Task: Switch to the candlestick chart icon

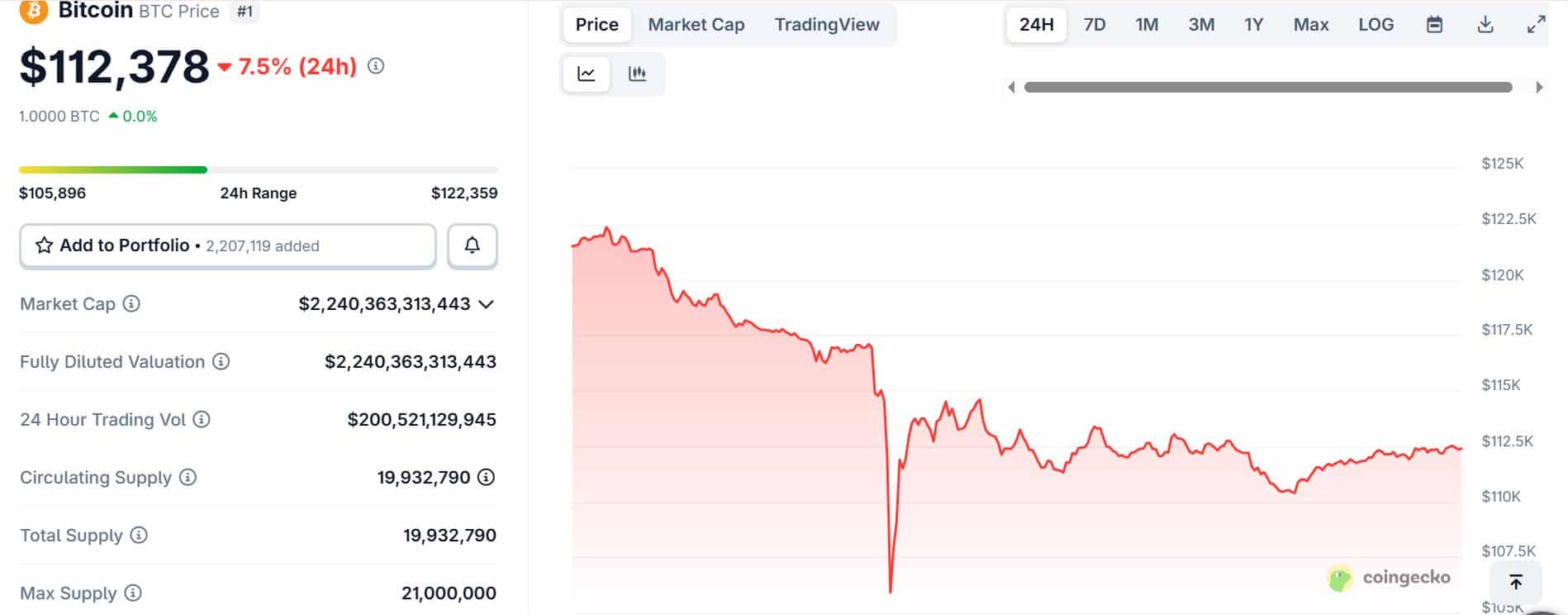Action: (637, 74)
